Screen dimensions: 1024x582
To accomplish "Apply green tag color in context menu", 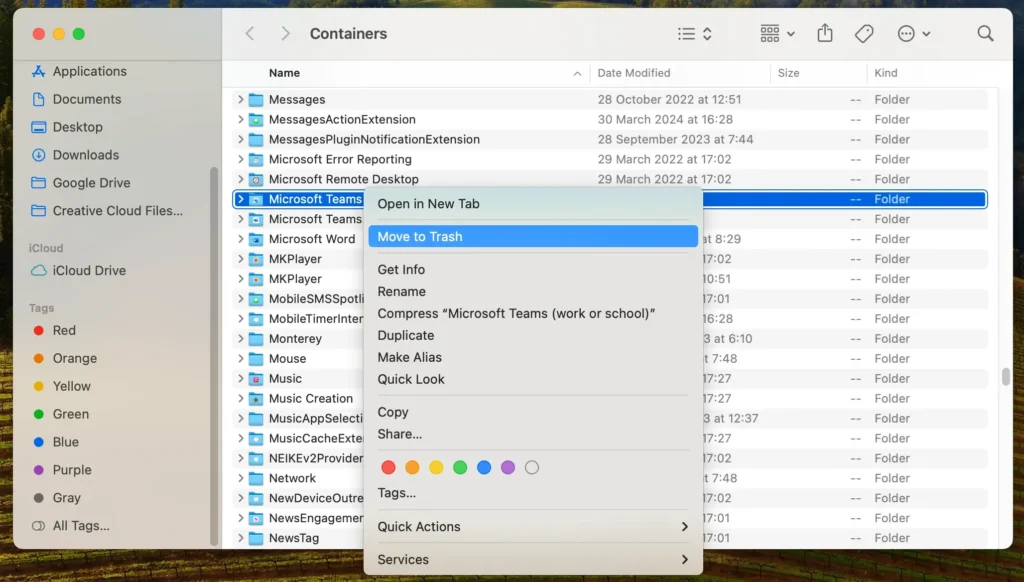I will [460, 468].
